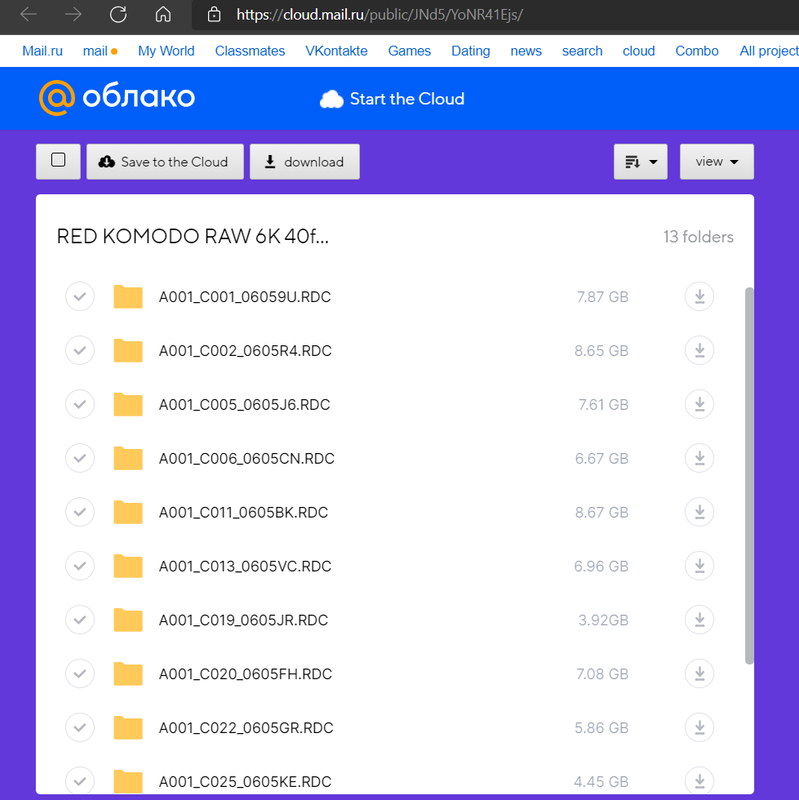Open Dating in the portal navigation
The height and width of the screenshot is (800, 799).
coord(470,51)
